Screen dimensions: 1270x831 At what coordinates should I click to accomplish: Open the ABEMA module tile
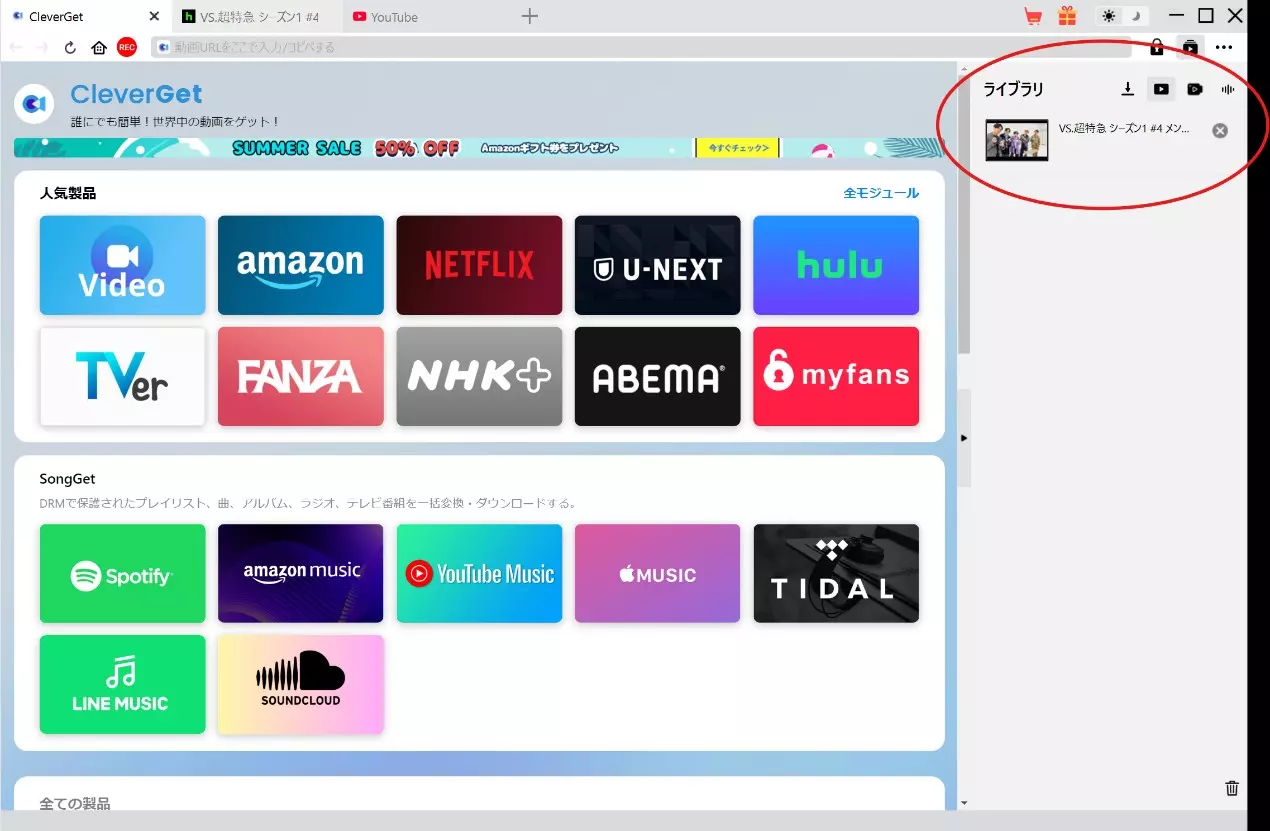657,376
